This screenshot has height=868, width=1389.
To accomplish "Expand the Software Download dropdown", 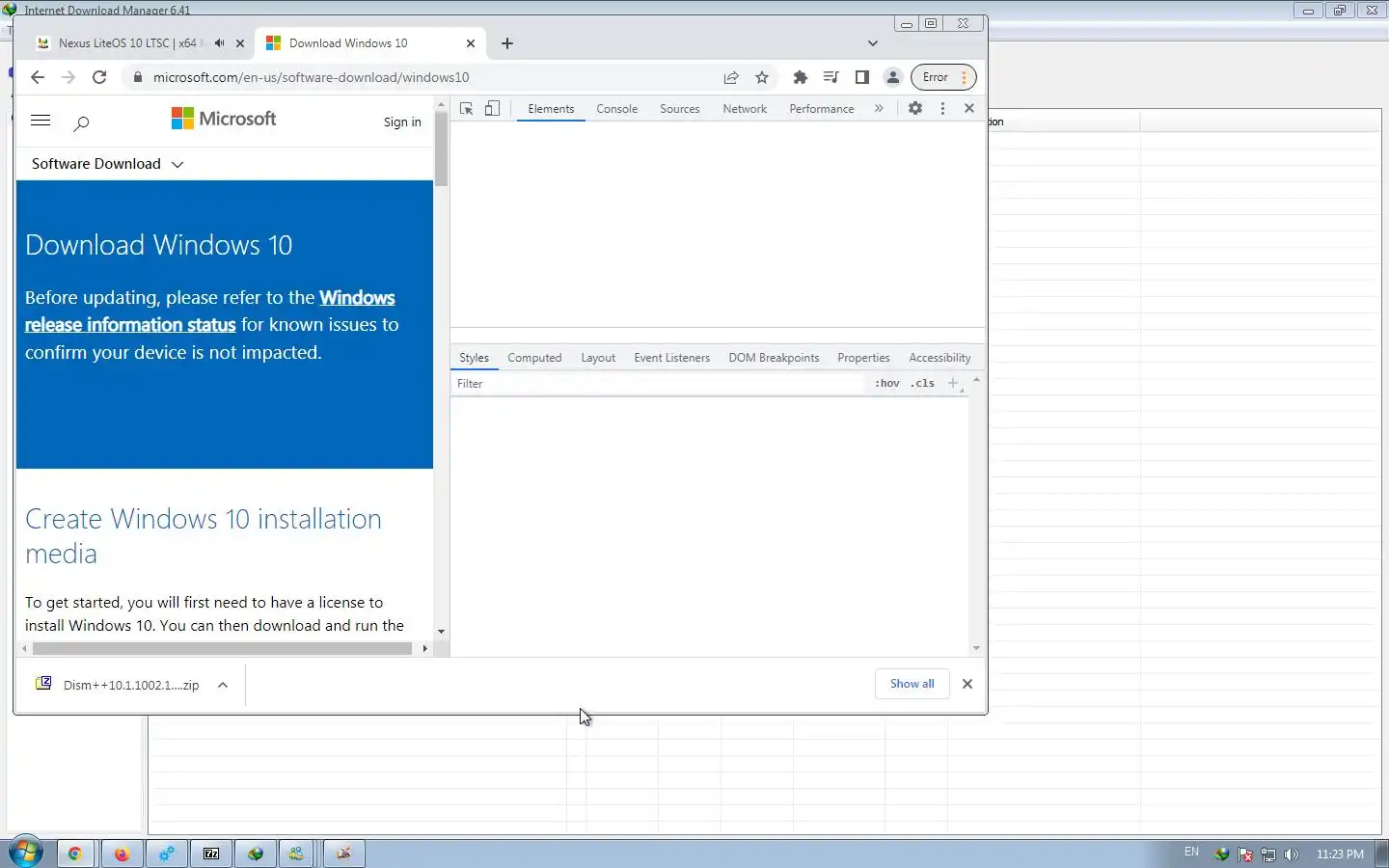I will coord(107,164).
